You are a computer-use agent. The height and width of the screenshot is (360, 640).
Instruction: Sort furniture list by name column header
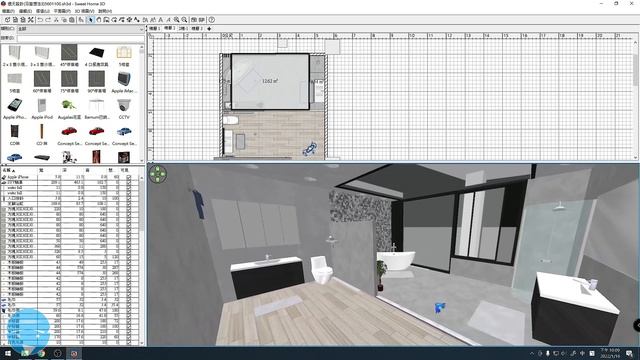(19, 170)
